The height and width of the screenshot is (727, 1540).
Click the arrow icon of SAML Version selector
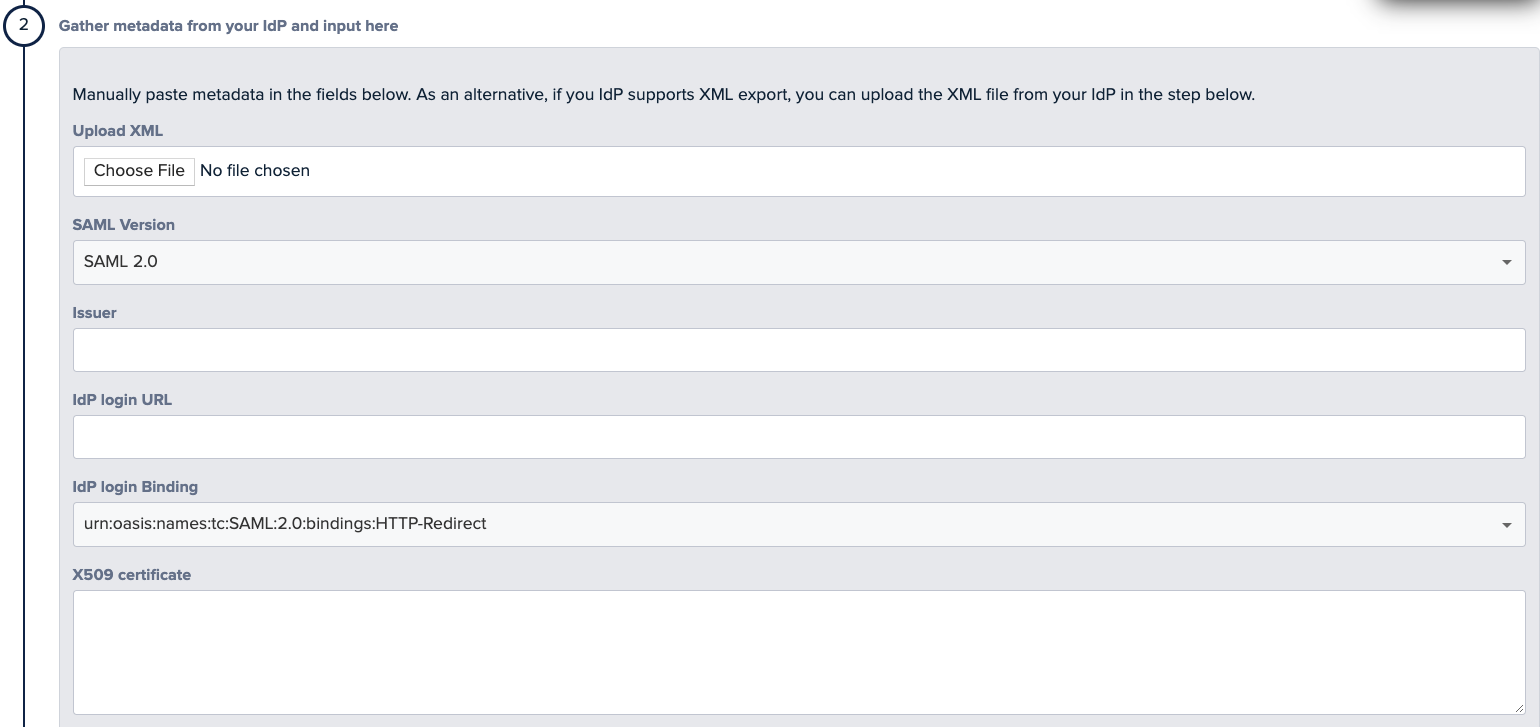(1506, 263)
